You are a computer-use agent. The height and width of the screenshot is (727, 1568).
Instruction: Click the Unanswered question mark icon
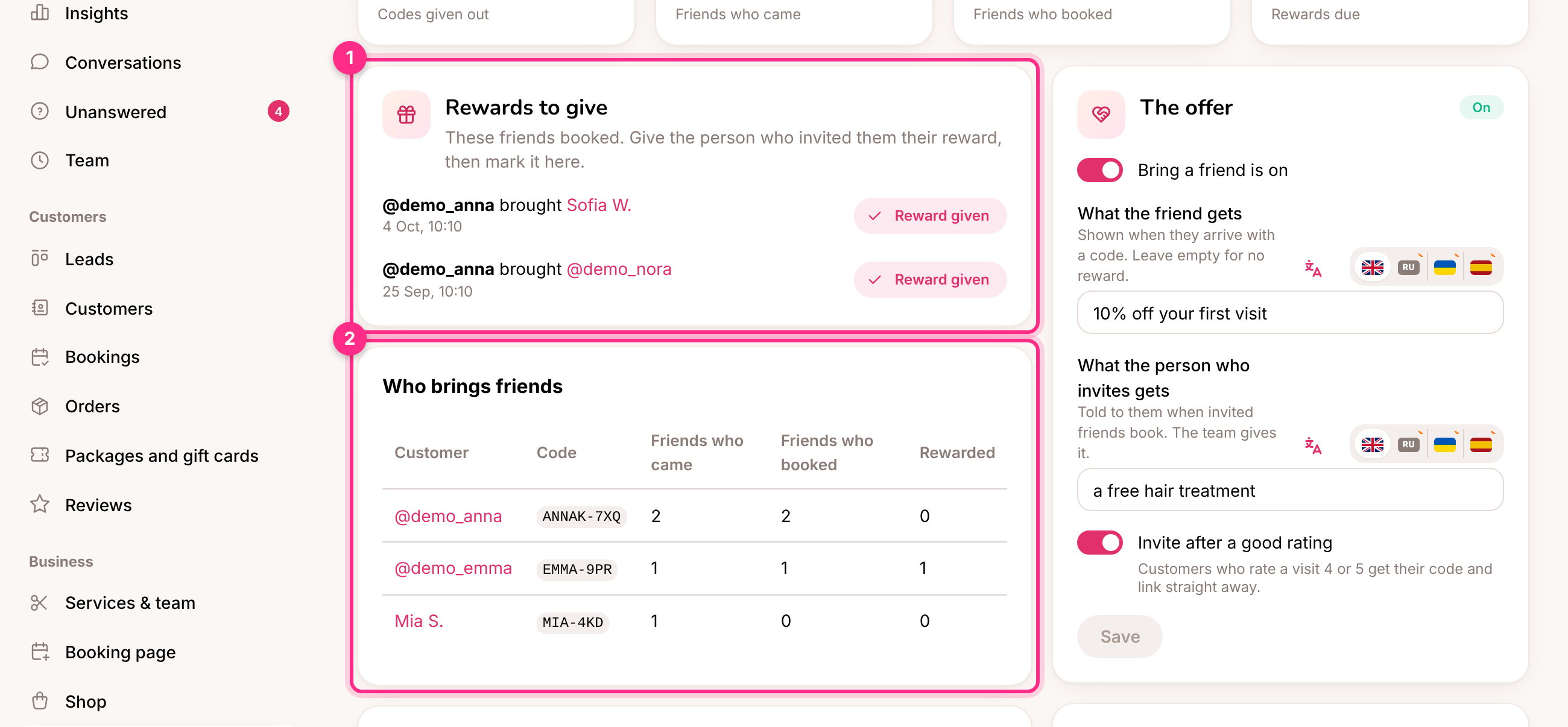point(40,112)
